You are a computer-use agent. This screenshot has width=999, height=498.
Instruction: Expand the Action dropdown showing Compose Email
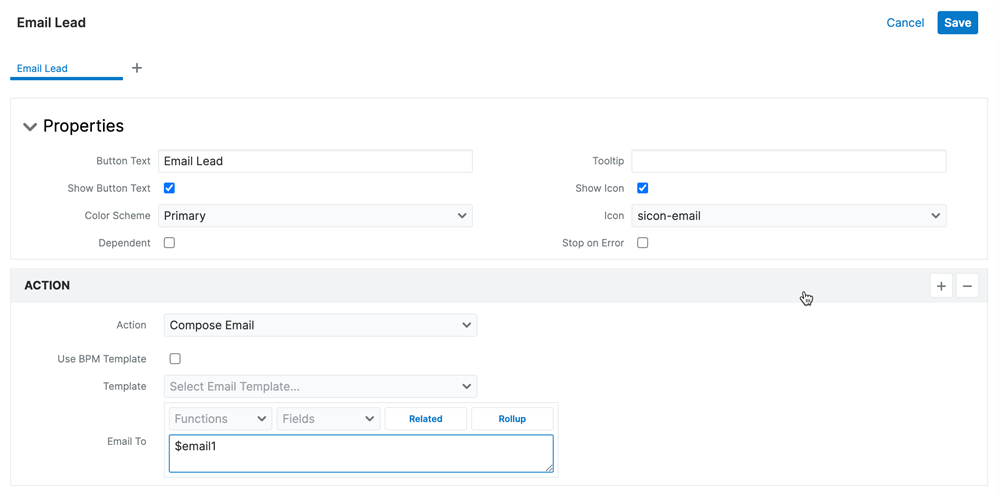tap(320, 325)
